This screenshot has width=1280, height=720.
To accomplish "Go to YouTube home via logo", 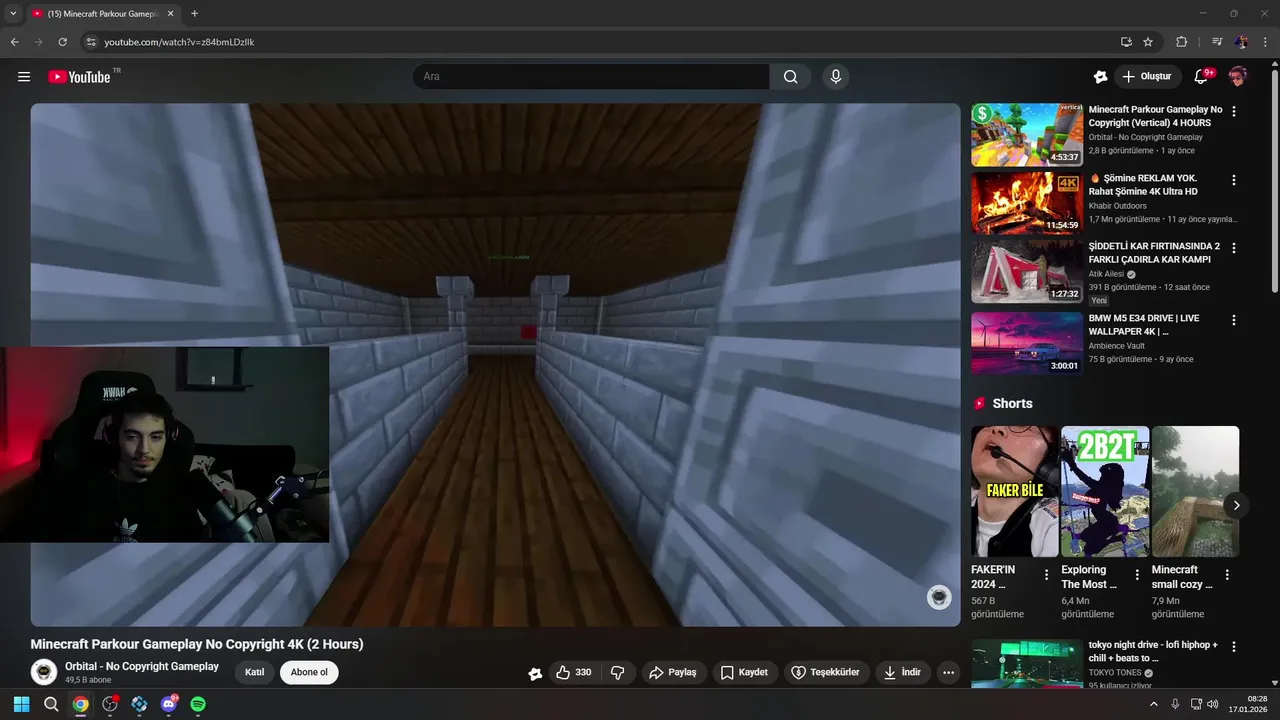I will point(79,77).
